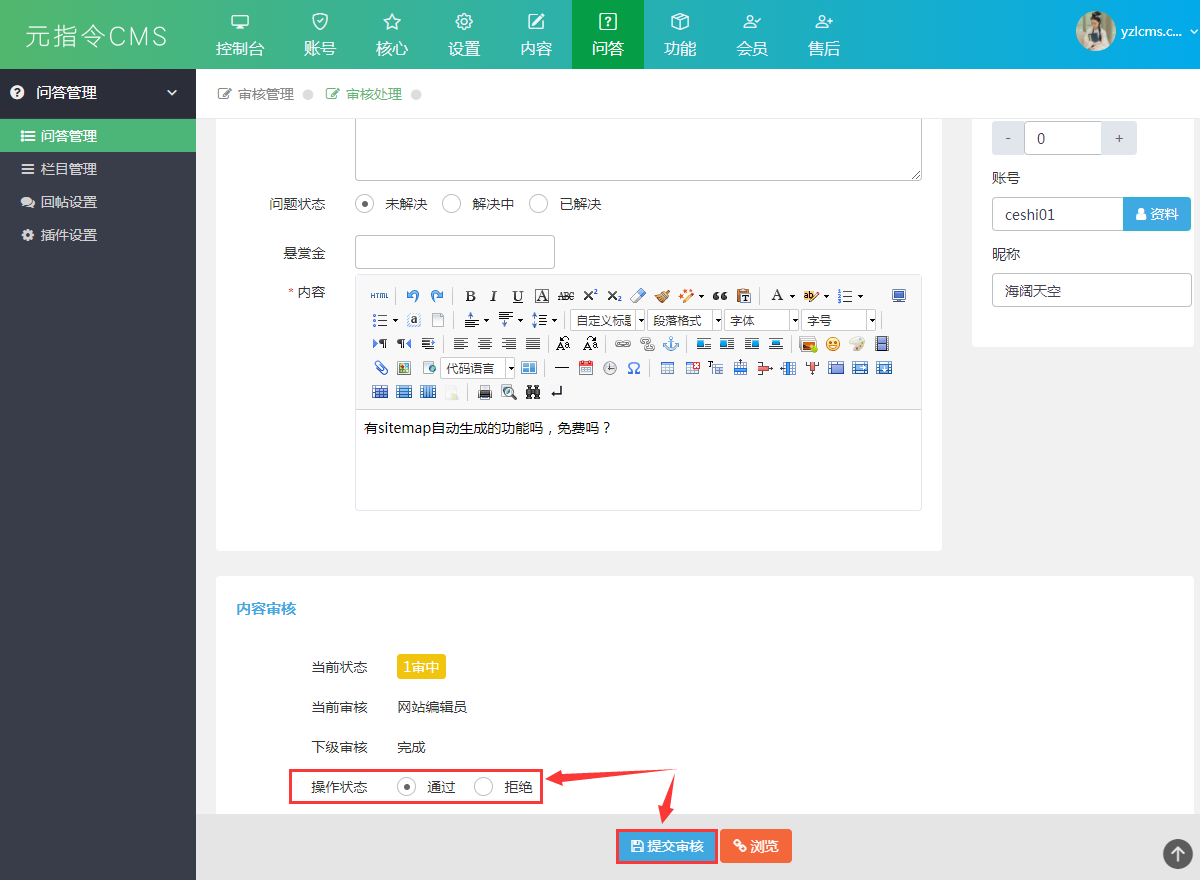Select 解决中 question status

451,204
